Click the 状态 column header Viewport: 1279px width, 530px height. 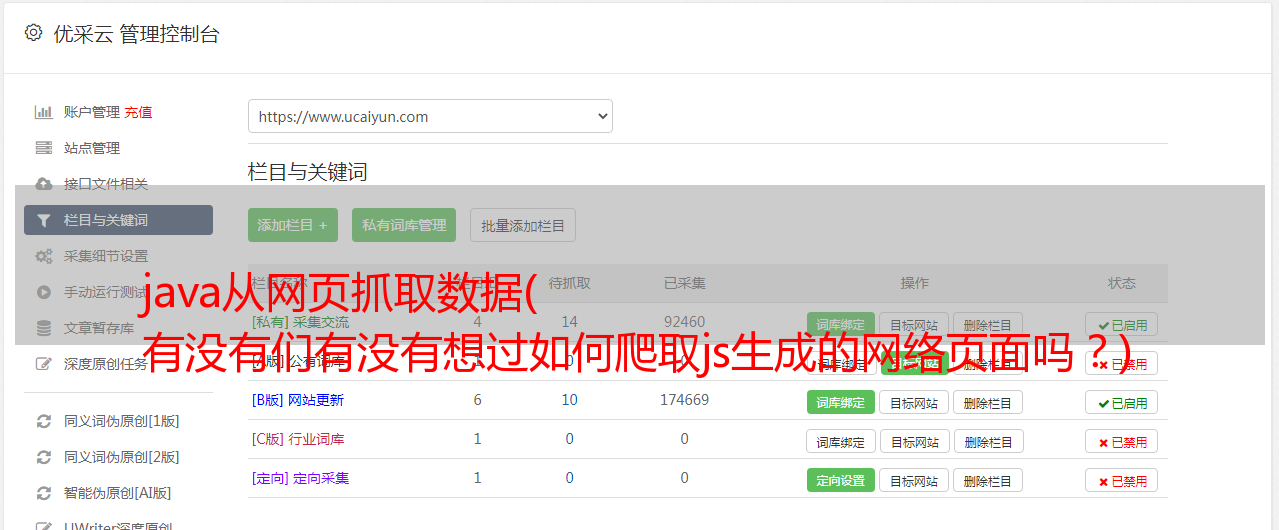click(x=1122, y=283)
